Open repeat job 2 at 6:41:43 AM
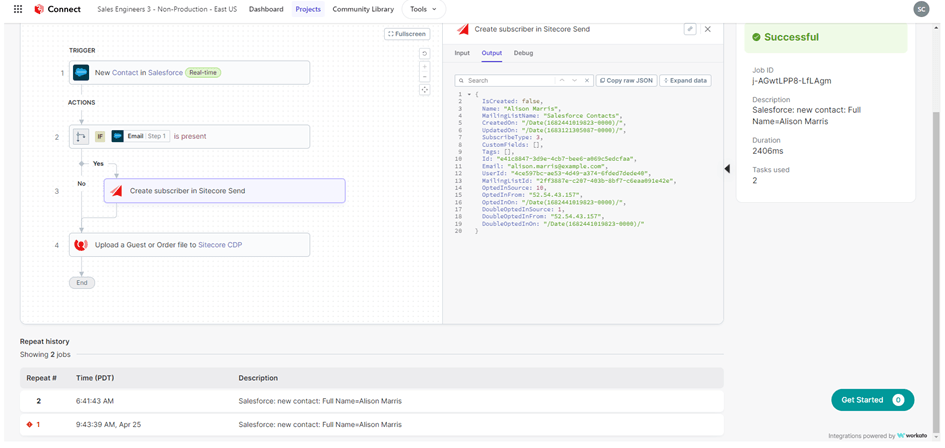Image resolution: width=945 pixels, height=448 pixels. (x=371, y=401)
